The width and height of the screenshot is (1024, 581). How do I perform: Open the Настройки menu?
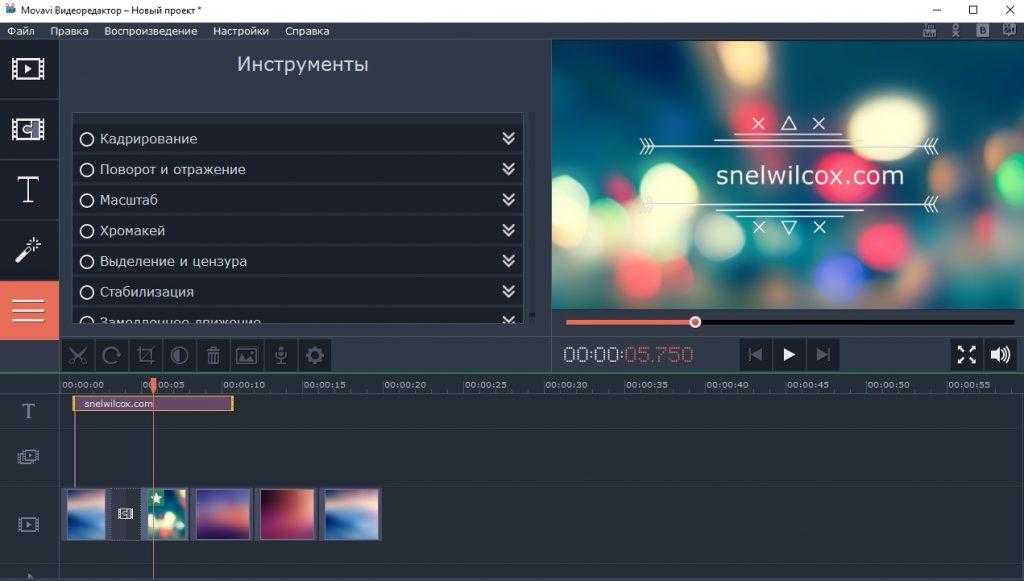[241, 31]
